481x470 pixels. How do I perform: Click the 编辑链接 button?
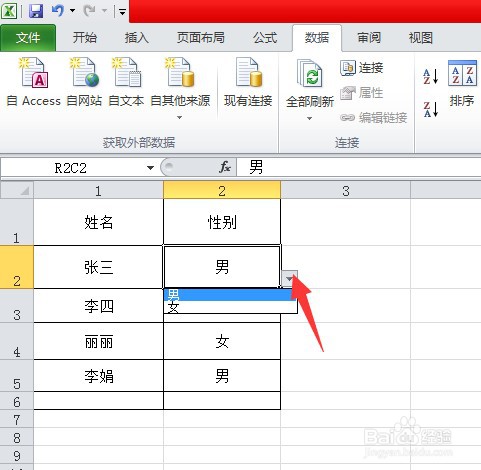click(x=374, y=118)
